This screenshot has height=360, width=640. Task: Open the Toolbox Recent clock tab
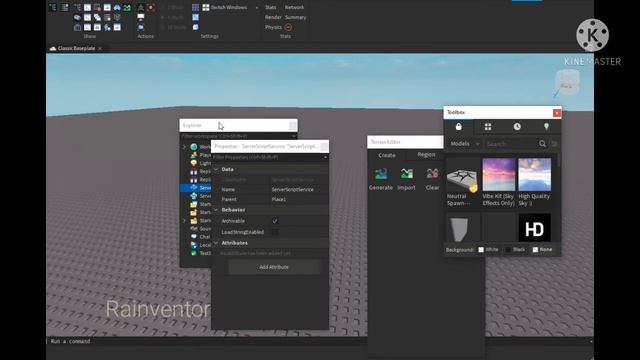[x=517, y=127]
